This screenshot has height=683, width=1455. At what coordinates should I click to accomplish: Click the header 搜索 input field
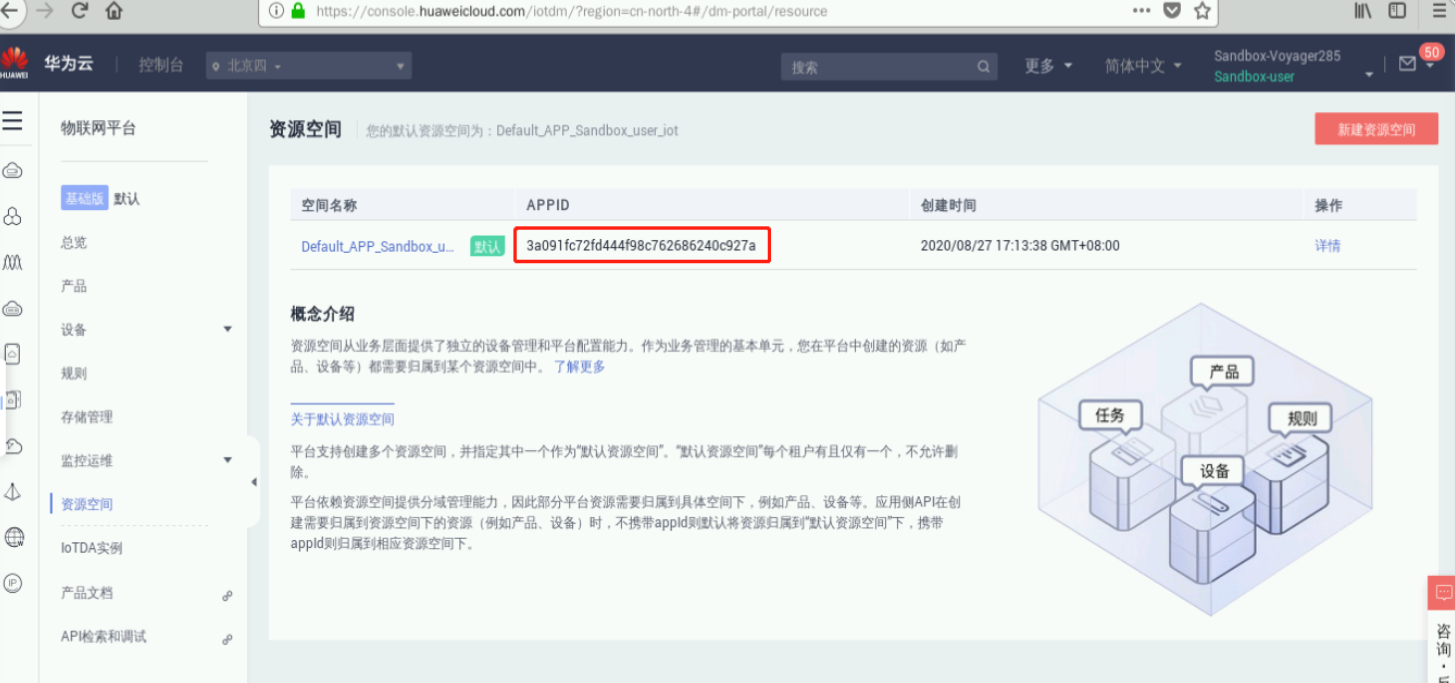coord(889,67)
